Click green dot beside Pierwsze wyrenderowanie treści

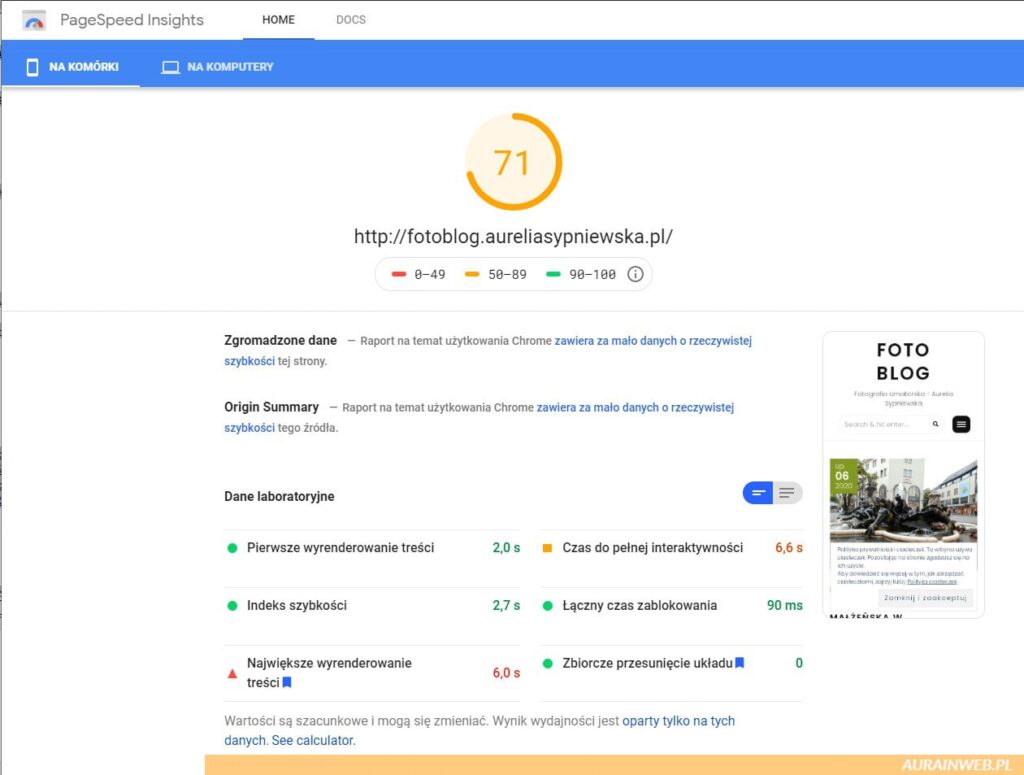pos(232,548)
